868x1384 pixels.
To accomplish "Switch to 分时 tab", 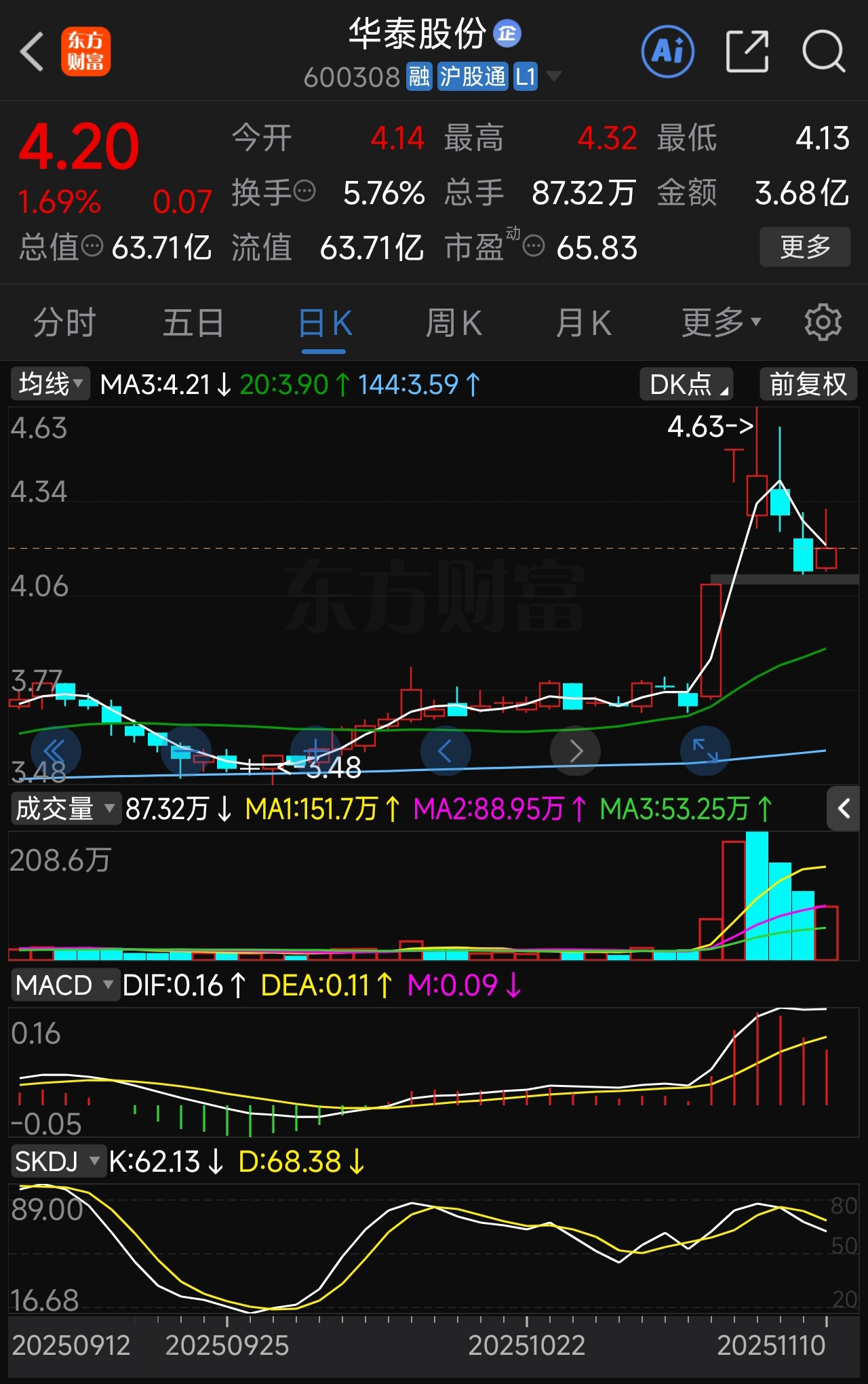I will tap(64, 323).
